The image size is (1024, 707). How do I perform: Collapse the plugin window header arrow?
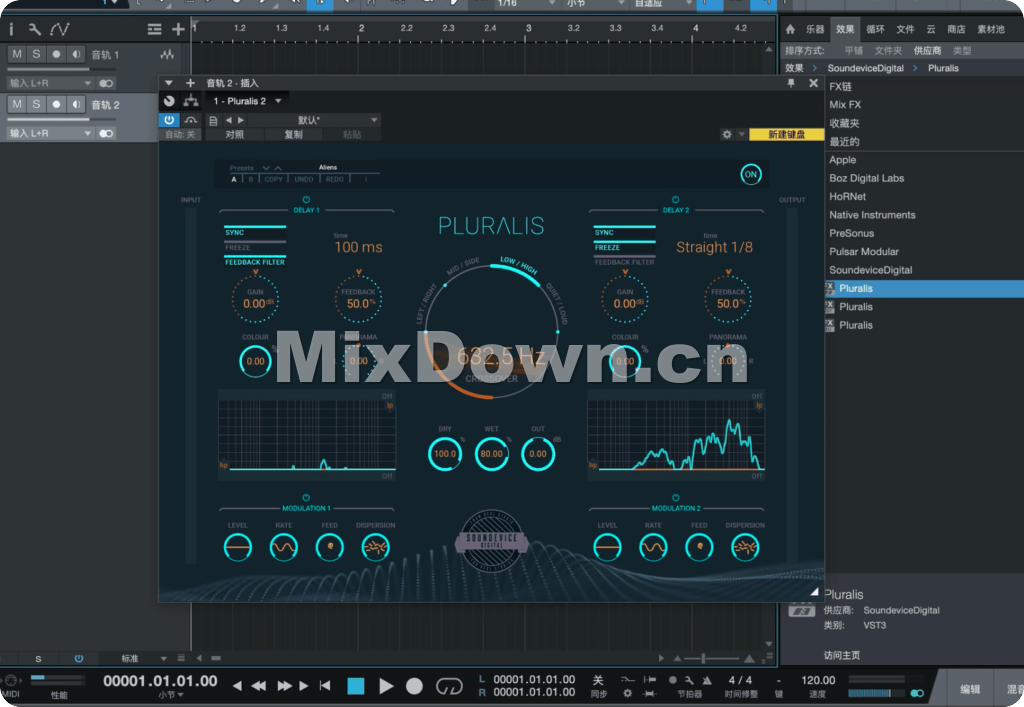coord(168,83)
